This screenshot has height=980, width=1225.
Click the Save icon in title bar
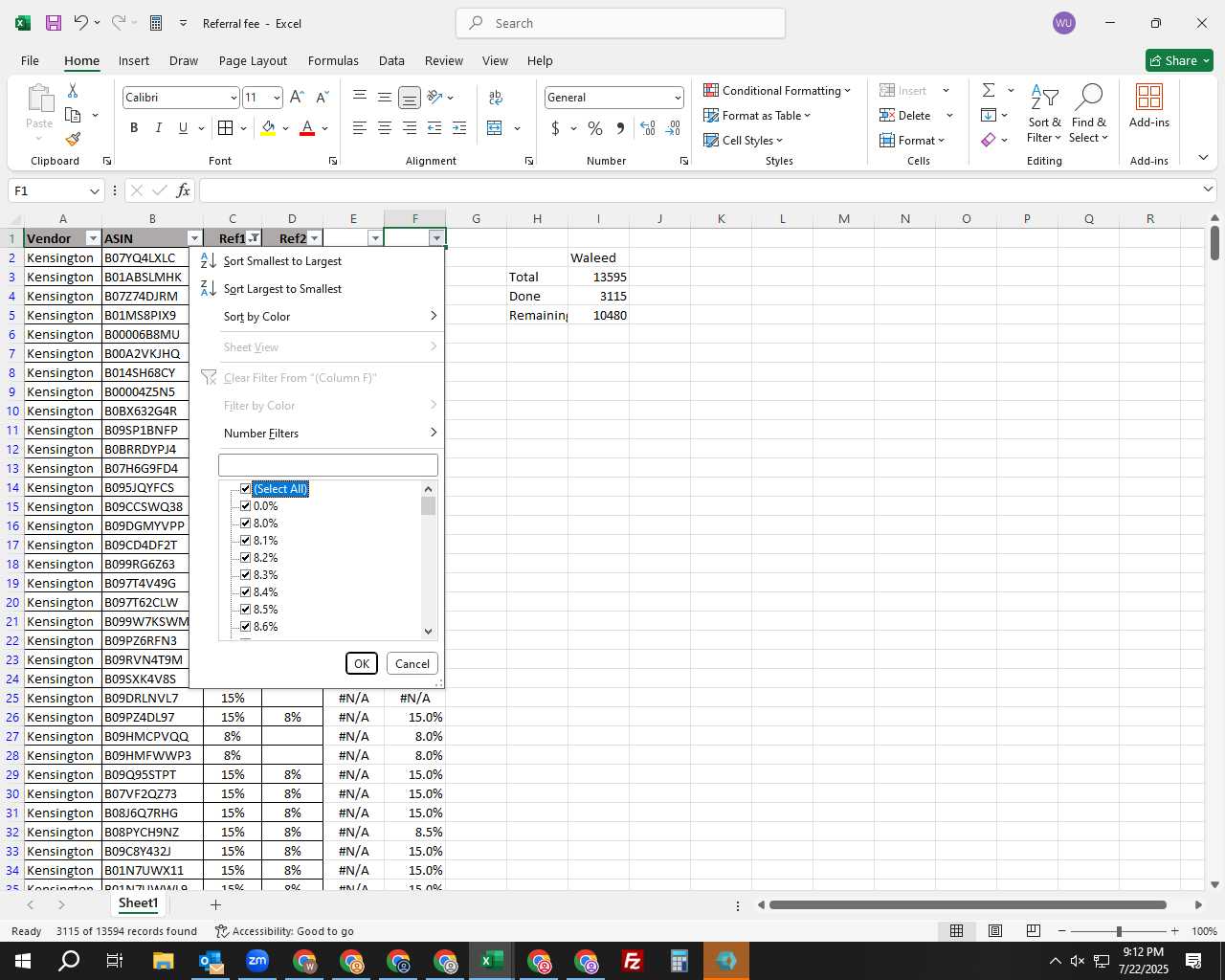click(54, 23)
